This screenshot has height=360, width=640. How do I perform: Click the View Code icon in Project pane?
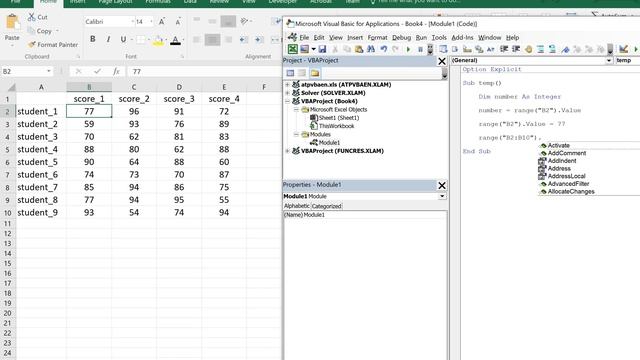pos(290,73)
